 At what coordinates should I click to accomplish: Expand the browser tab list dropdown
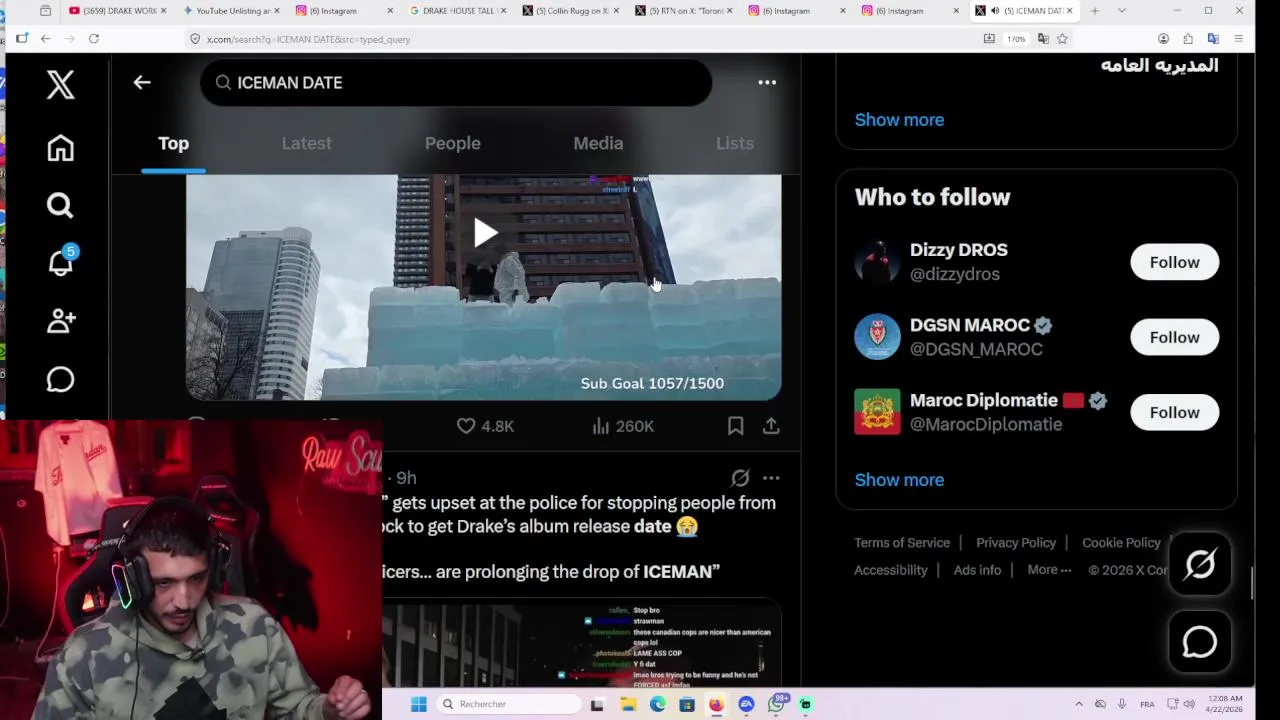coord(1122,11)
